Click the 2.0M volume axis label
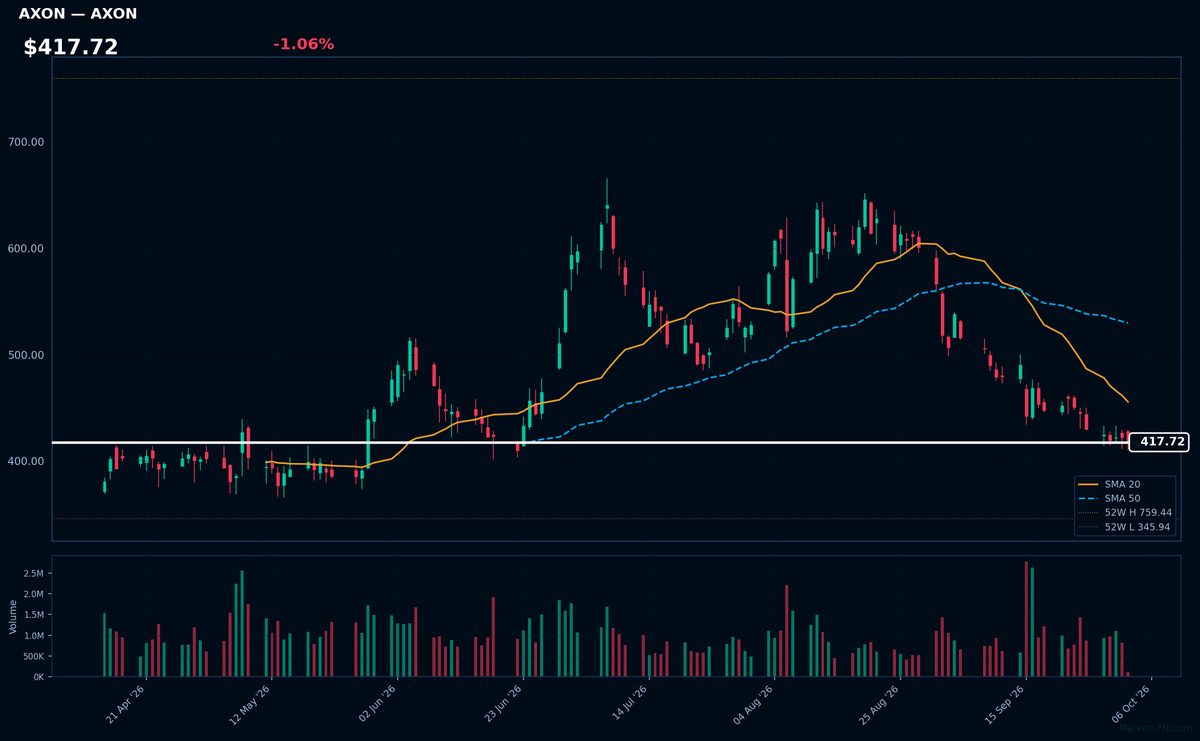The image size is (1200, 741). pyautogui.click(x=33, y=594)
